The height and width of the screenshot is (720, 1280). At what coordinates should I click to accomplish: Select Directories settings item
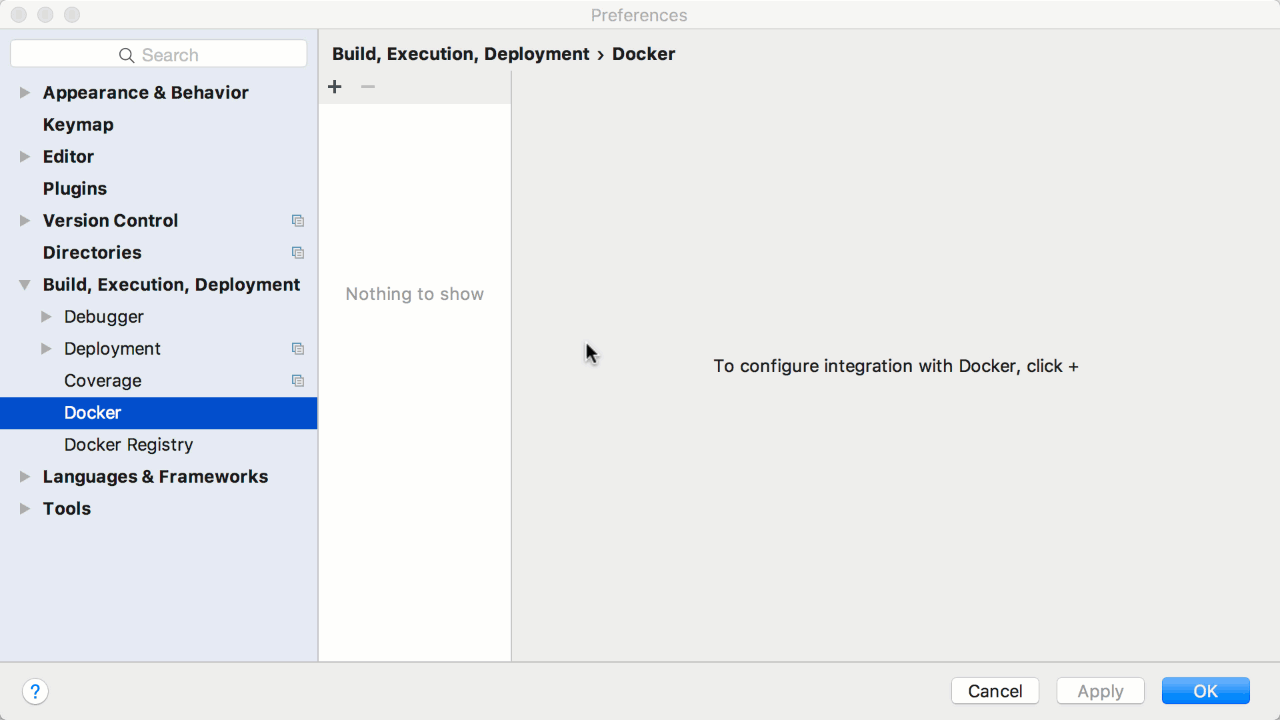92,253
